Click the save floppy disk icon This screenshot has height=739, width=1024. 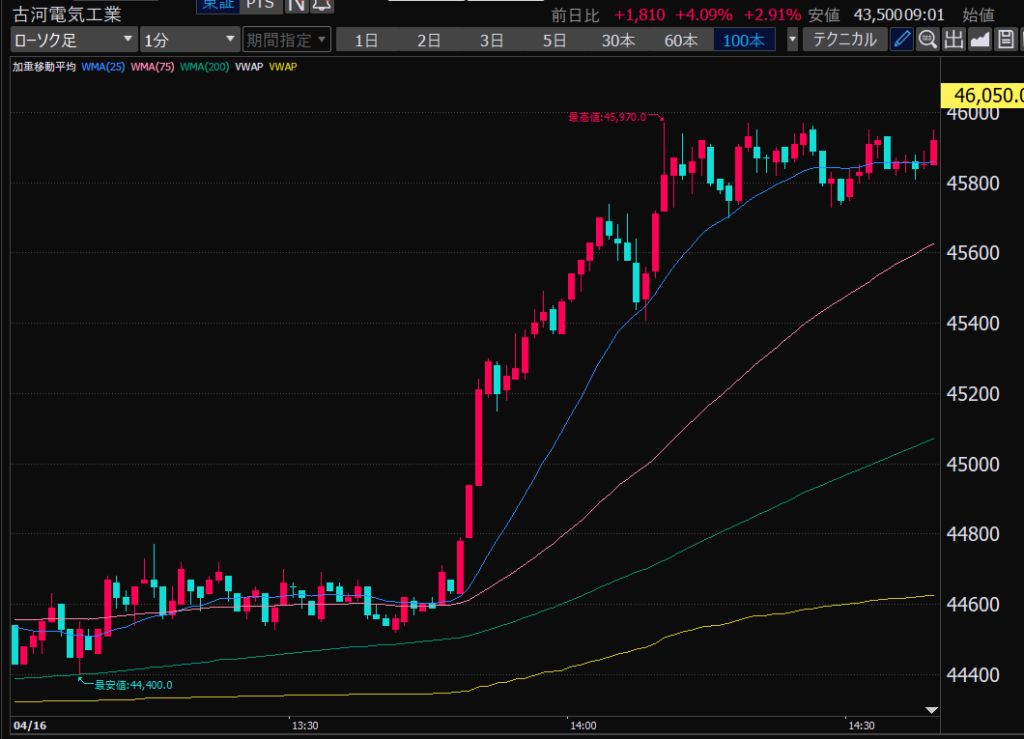[1005, 40]
